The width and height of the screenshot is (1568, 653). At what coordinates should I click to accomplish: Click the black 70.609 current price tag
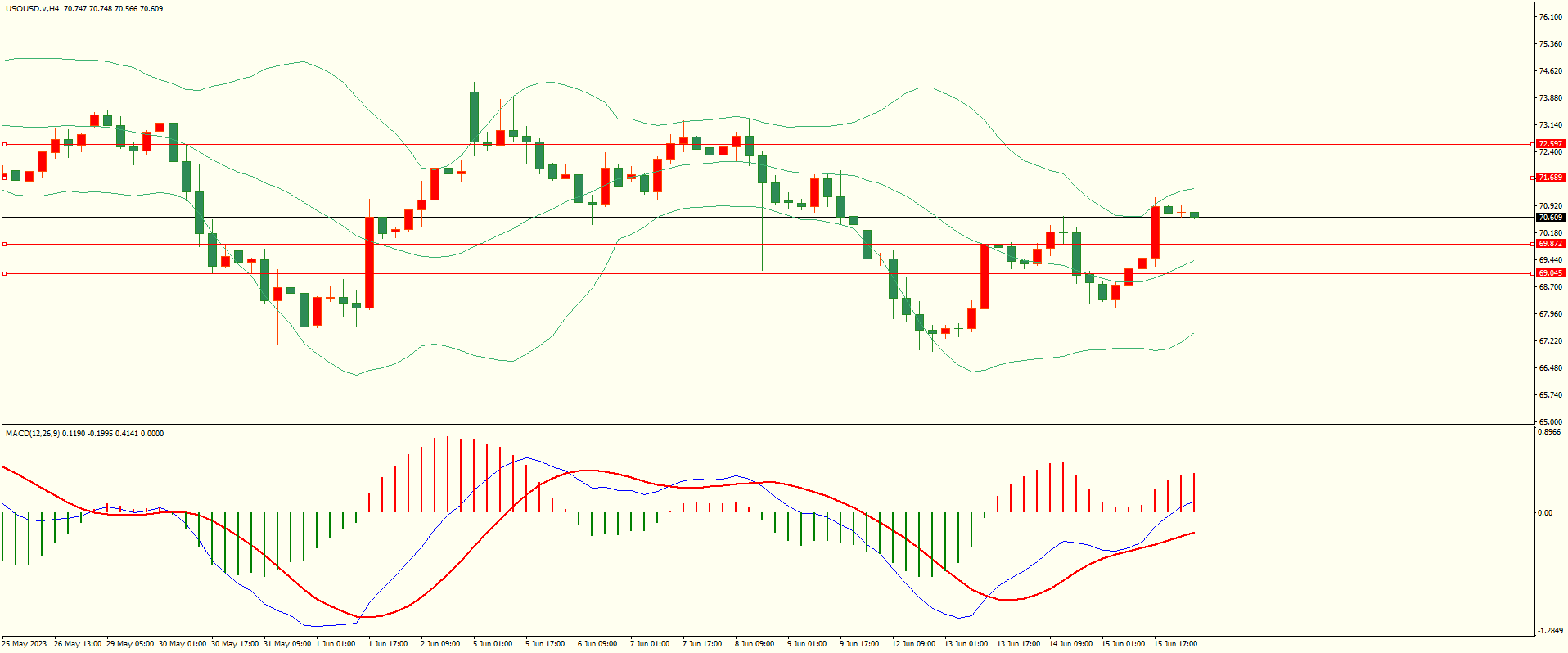tap(1550, 218)
